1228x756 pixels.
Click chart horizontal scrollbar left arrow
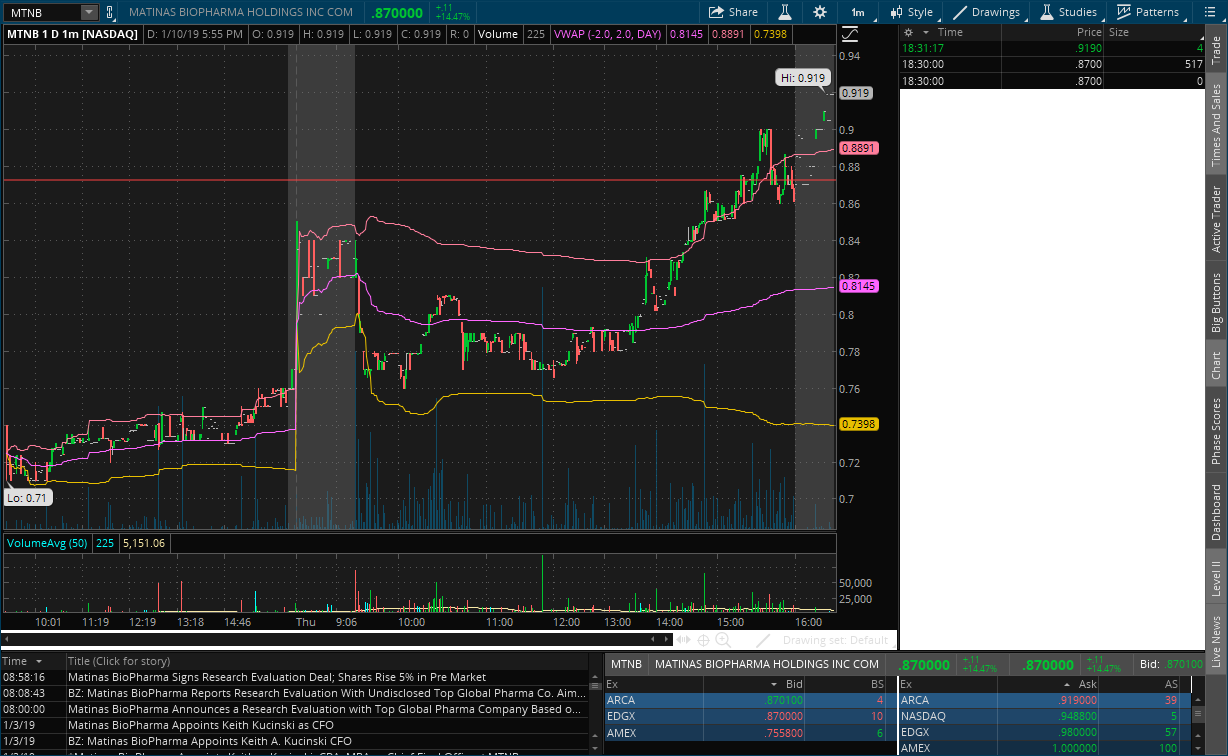point(6,640)
